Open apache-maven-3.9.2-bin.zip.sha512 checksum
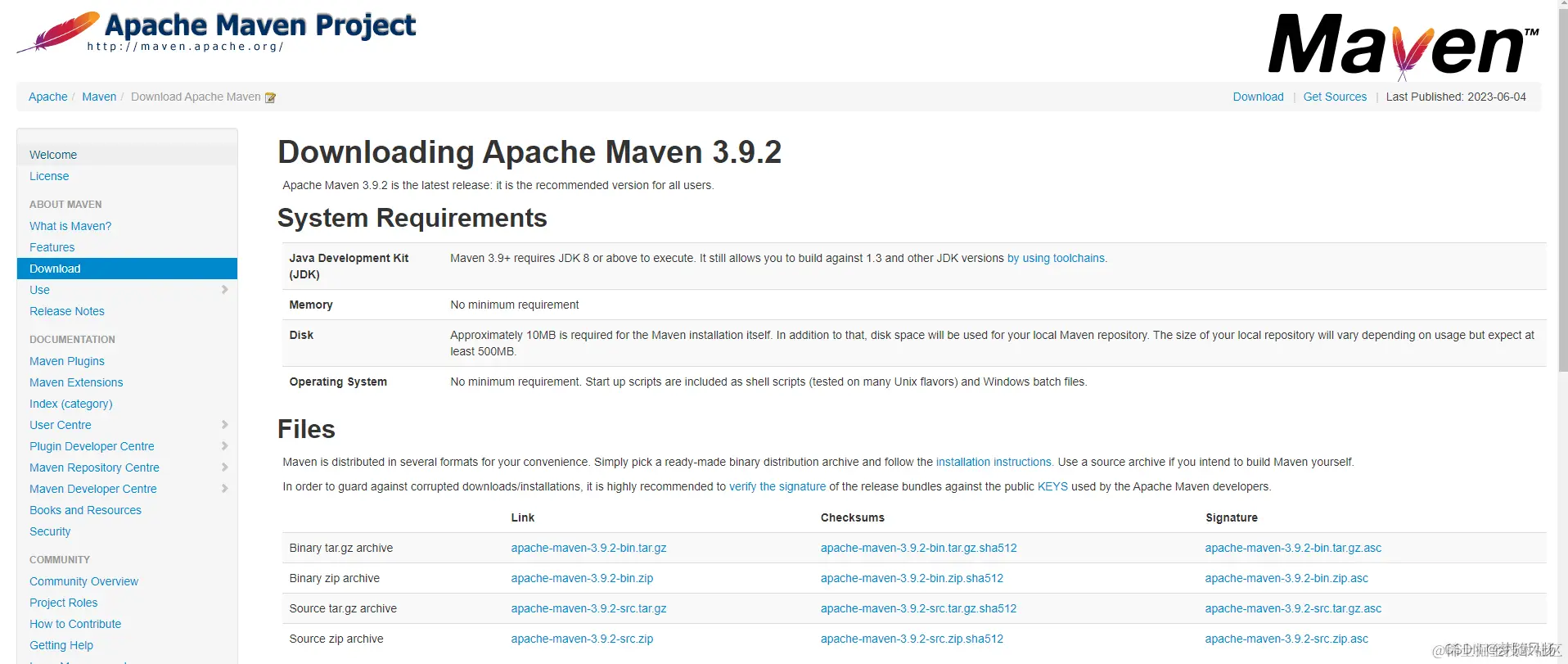Screen dimensions: 1568x664 [x=912, y=578]
